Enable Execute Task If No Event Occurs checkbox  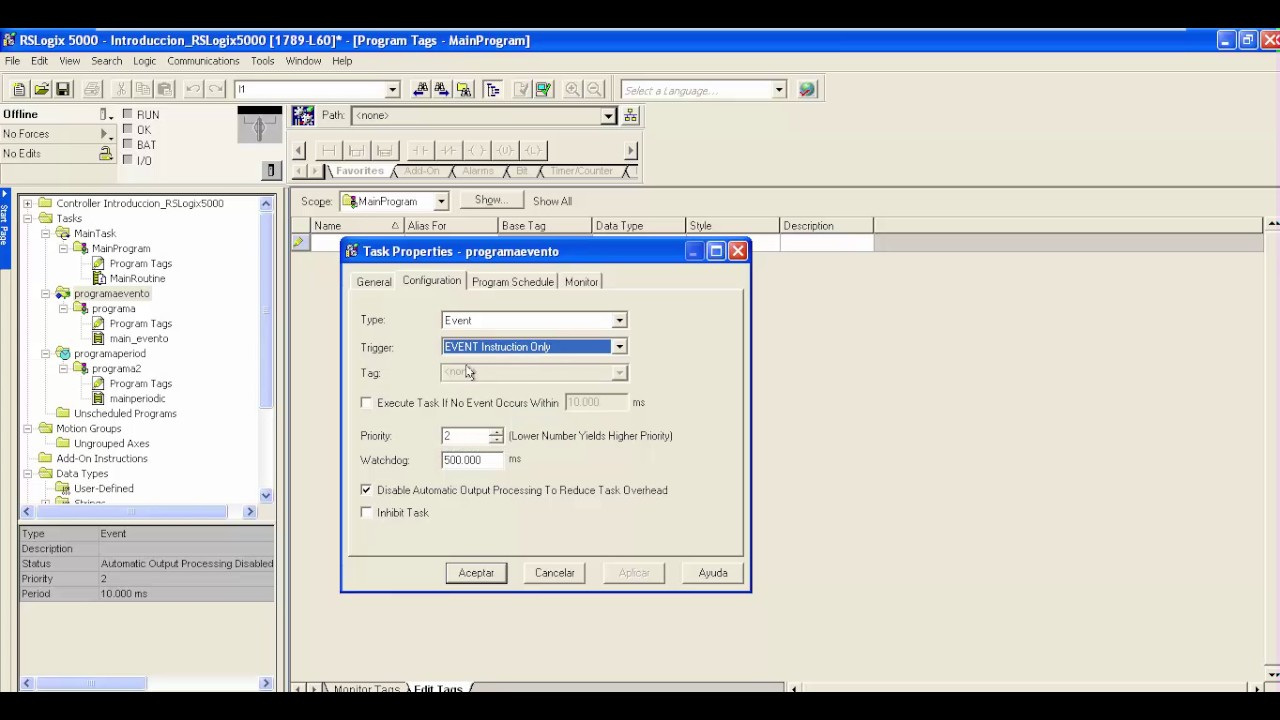(x=366, y=403)
